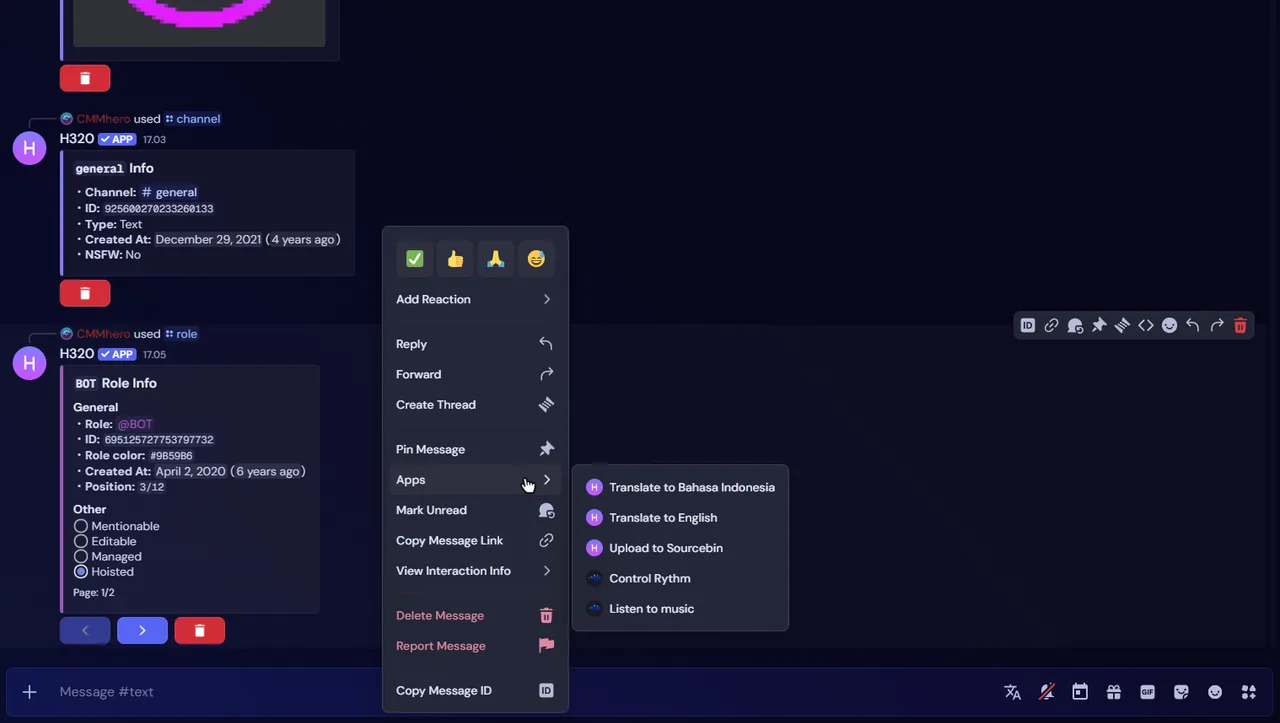Click the Copy Message ID icon in hover toolbar
Viewport: 1280px width, 723px height.
click(x=1027, y=325)
